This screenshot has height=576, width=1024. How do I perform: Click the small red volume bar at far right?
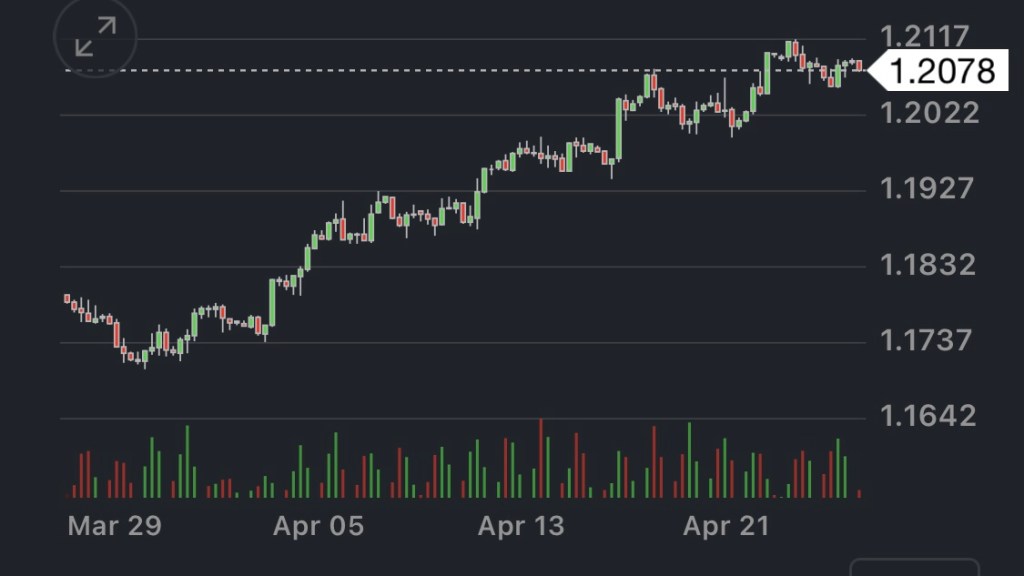point(859,493)
